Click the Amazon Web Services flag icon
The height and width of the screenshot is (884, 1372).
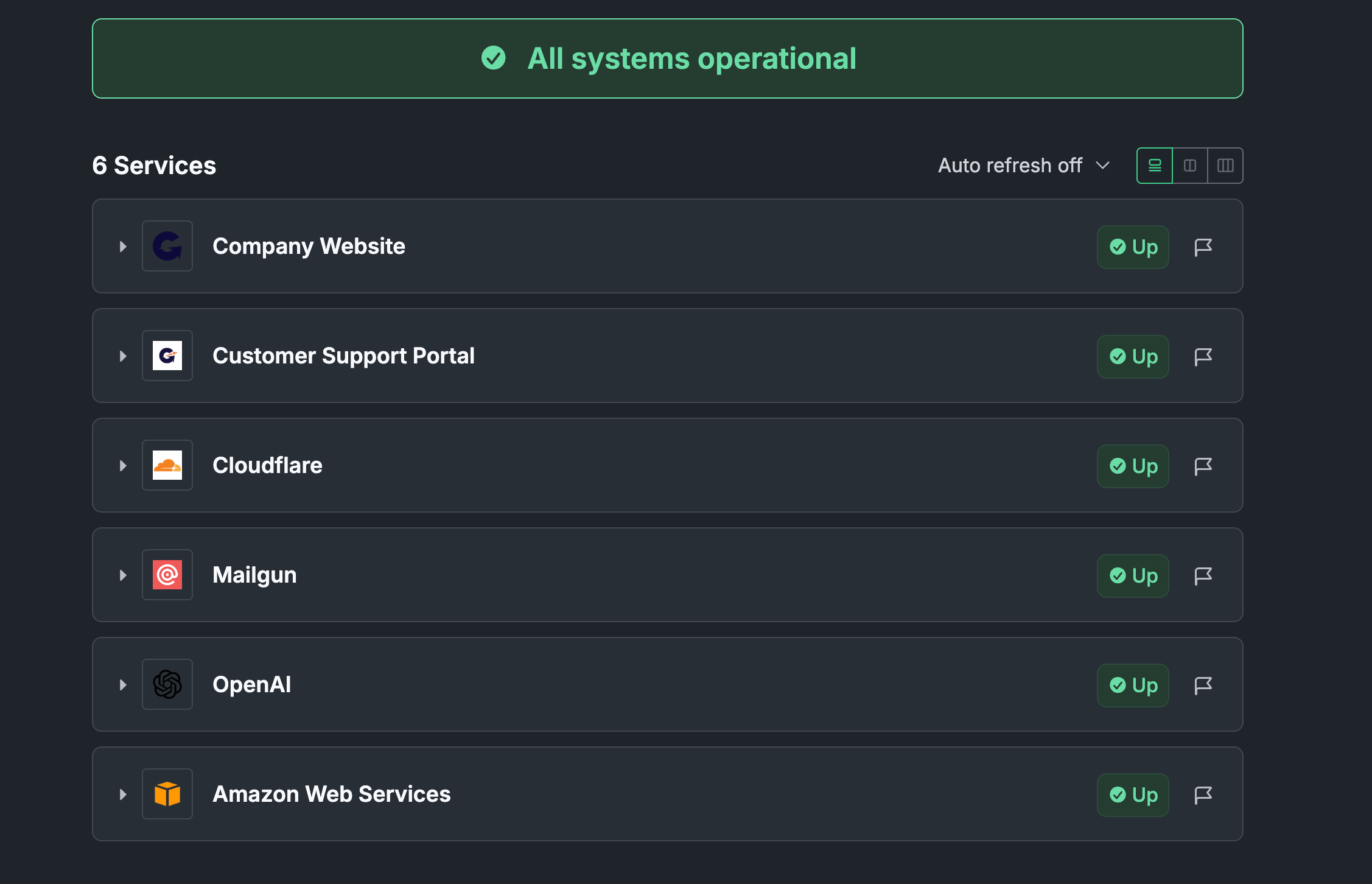(1203, 795)
